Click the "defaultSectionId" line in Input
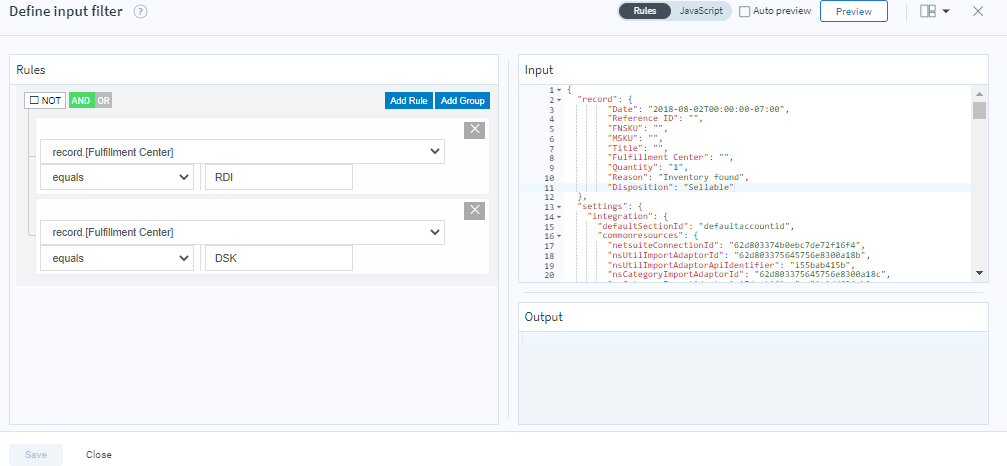The height and width of the screenshot is (466, 1007). tap(696, 227)
